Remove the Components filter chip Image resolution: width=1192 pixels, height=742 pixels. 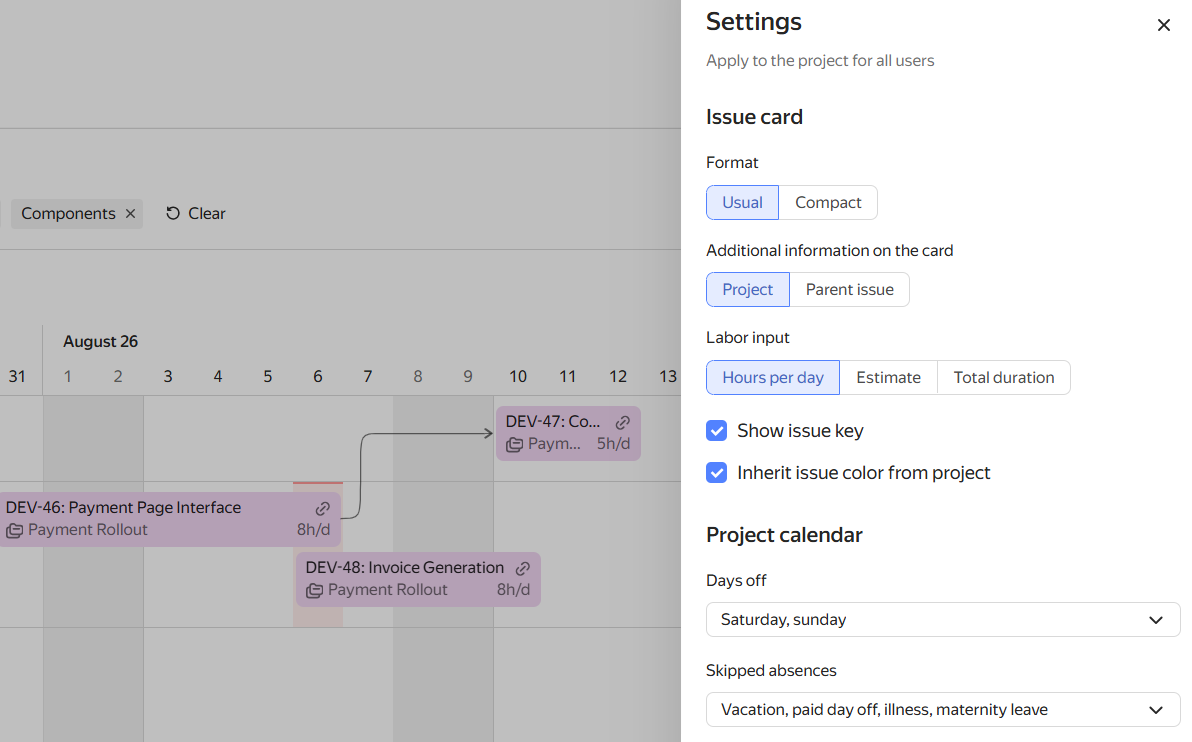[x=131, y=214]
